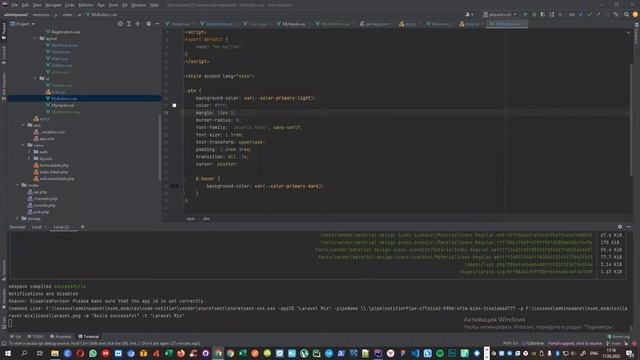The height and width of the screenshot is (360, 640).
Task: Click the undo arrow icon in top toolbar
Action: (616, 14)
